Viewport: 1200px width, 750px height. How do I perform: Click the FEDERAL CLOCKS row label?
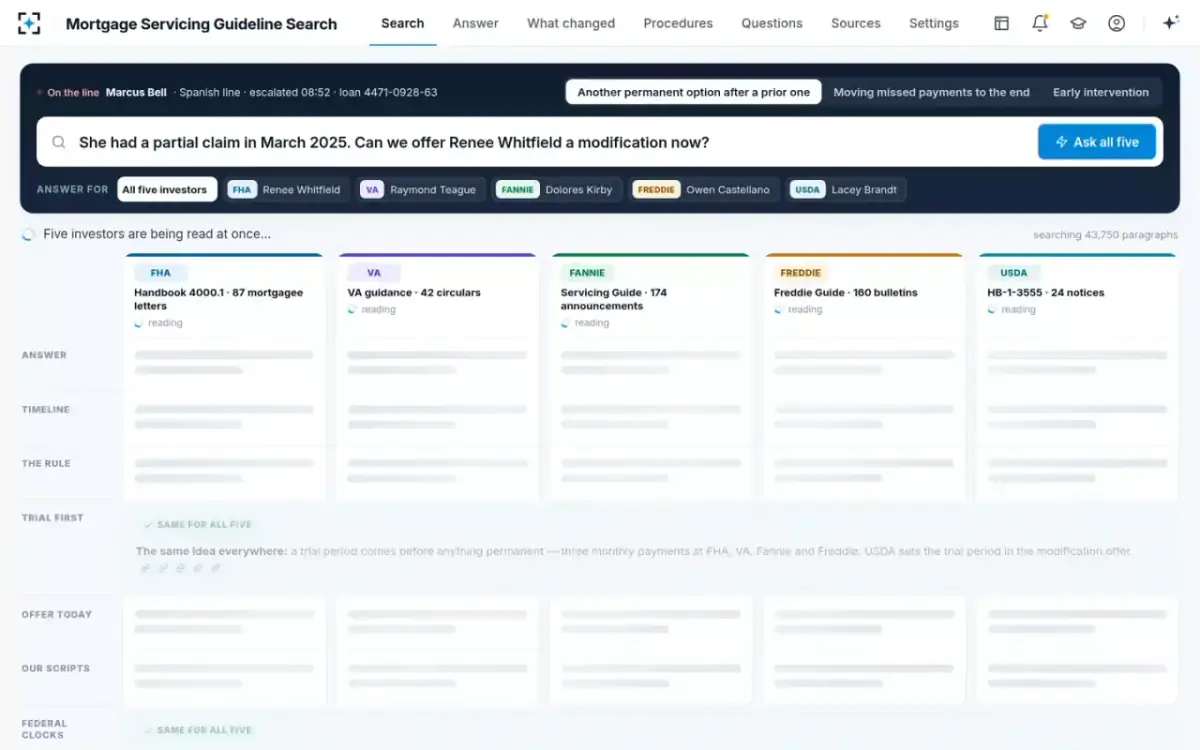43,729
